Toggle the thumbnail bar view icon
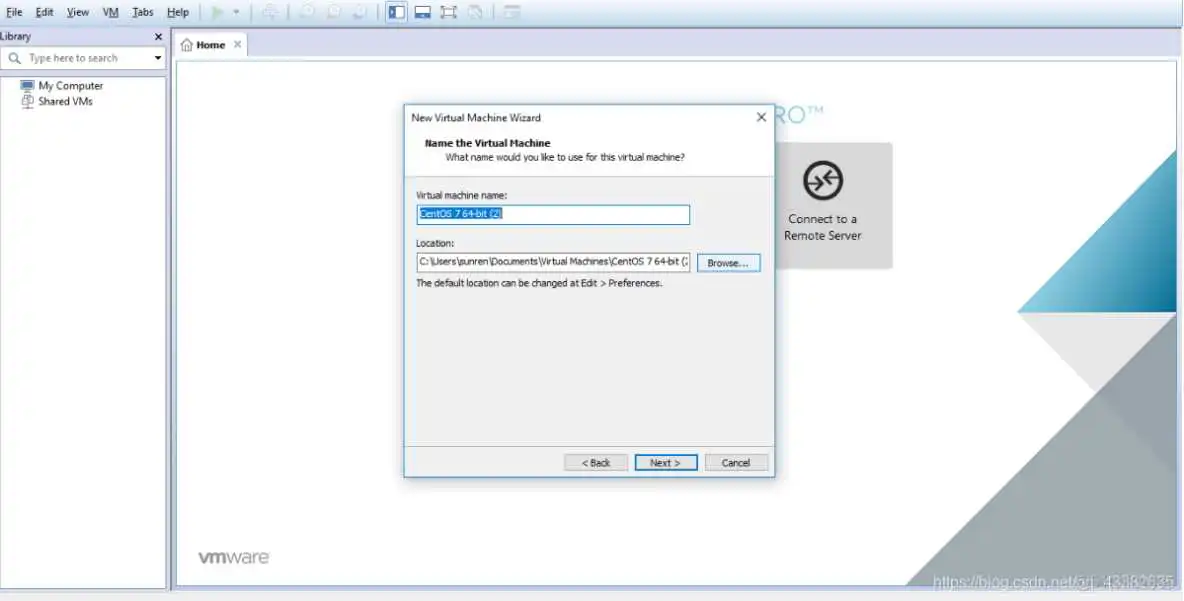 click(x=423, y=12)
